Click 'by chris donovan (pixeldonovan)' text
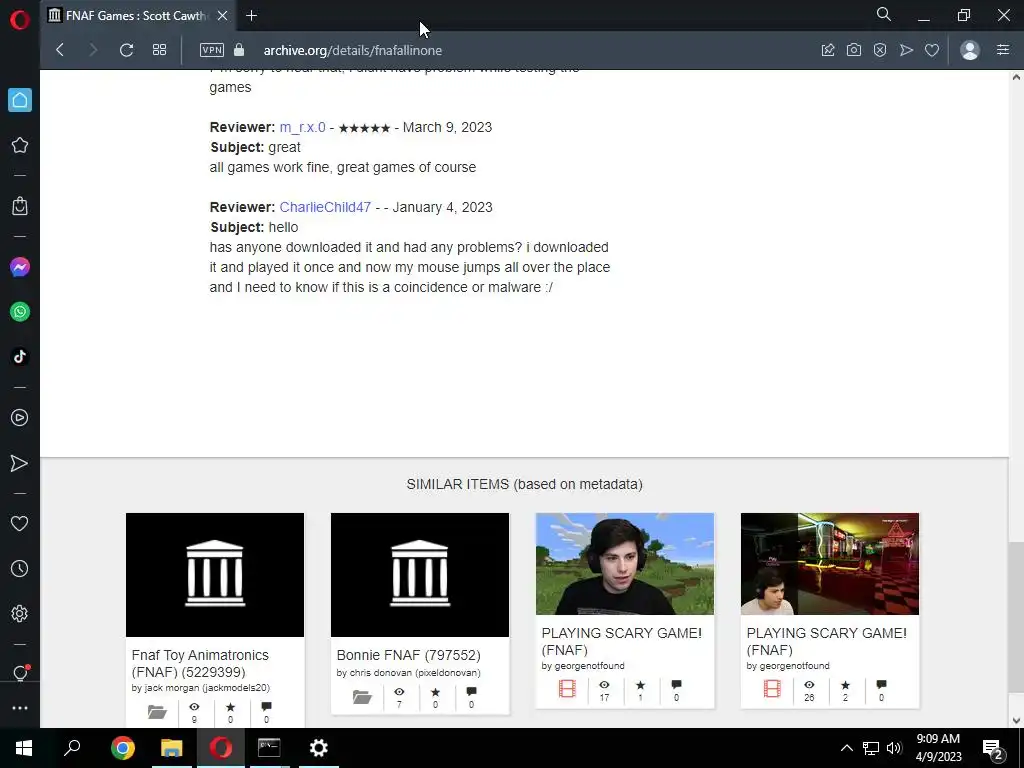Screen dimensions: 1024x768 [x=408, y=673]
